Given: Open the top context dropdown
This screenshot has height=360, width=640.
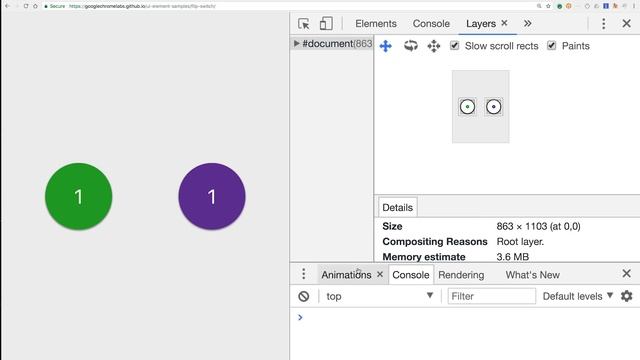Looking at the screenshot, I should coord(380,296).
